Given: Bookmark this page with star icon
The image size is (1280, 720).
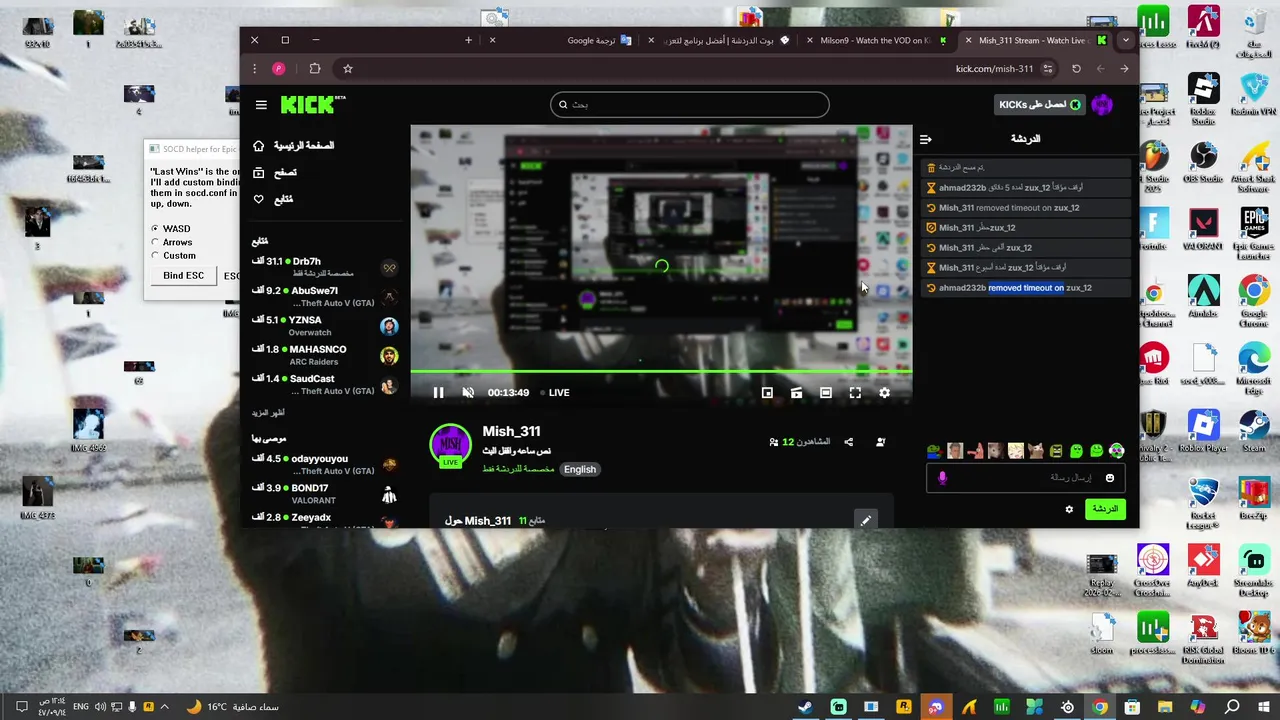Looking at the screenshot, I should pos(347,69).
